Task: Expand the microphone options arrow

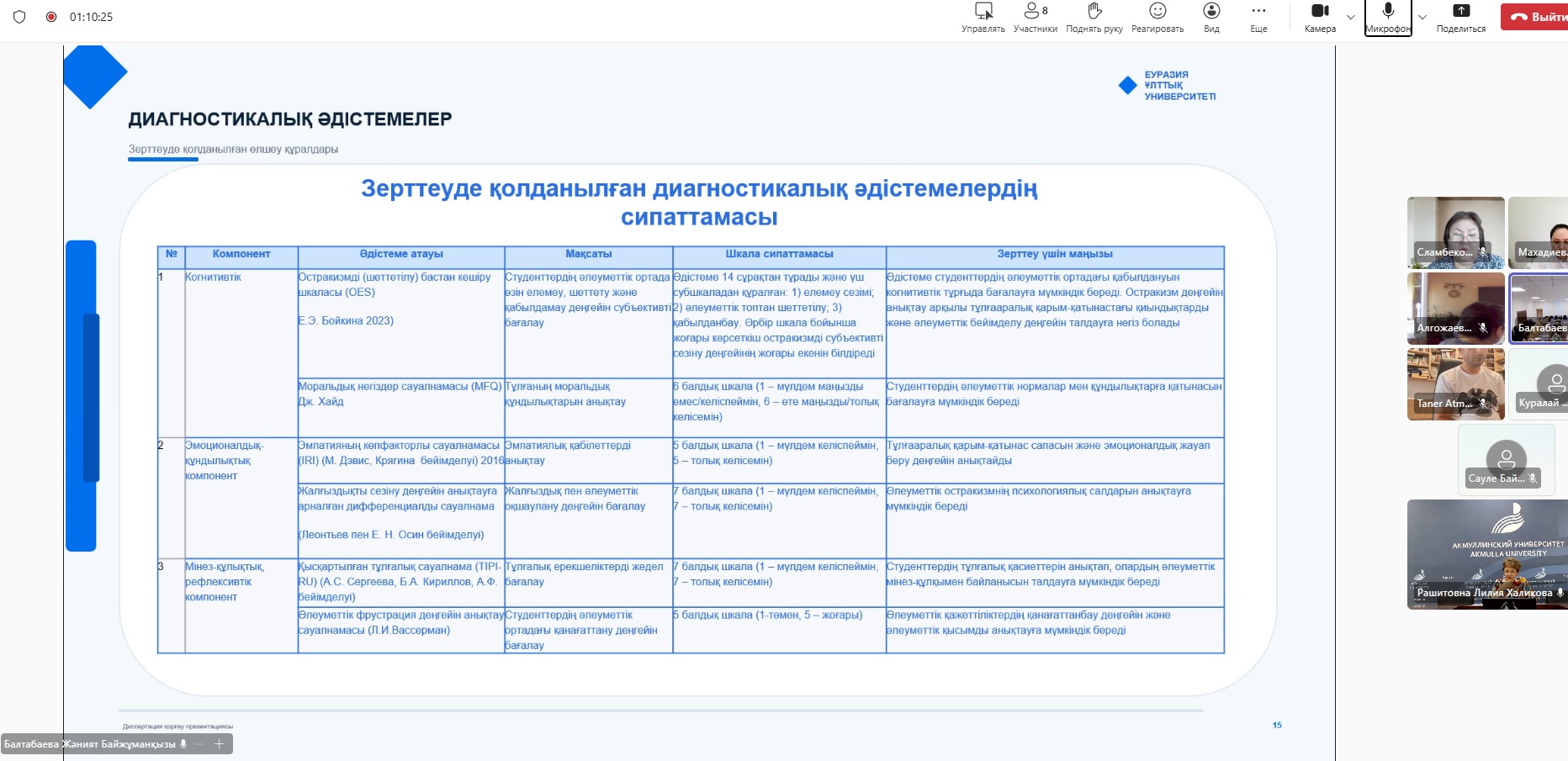Action: [1422, 17]
